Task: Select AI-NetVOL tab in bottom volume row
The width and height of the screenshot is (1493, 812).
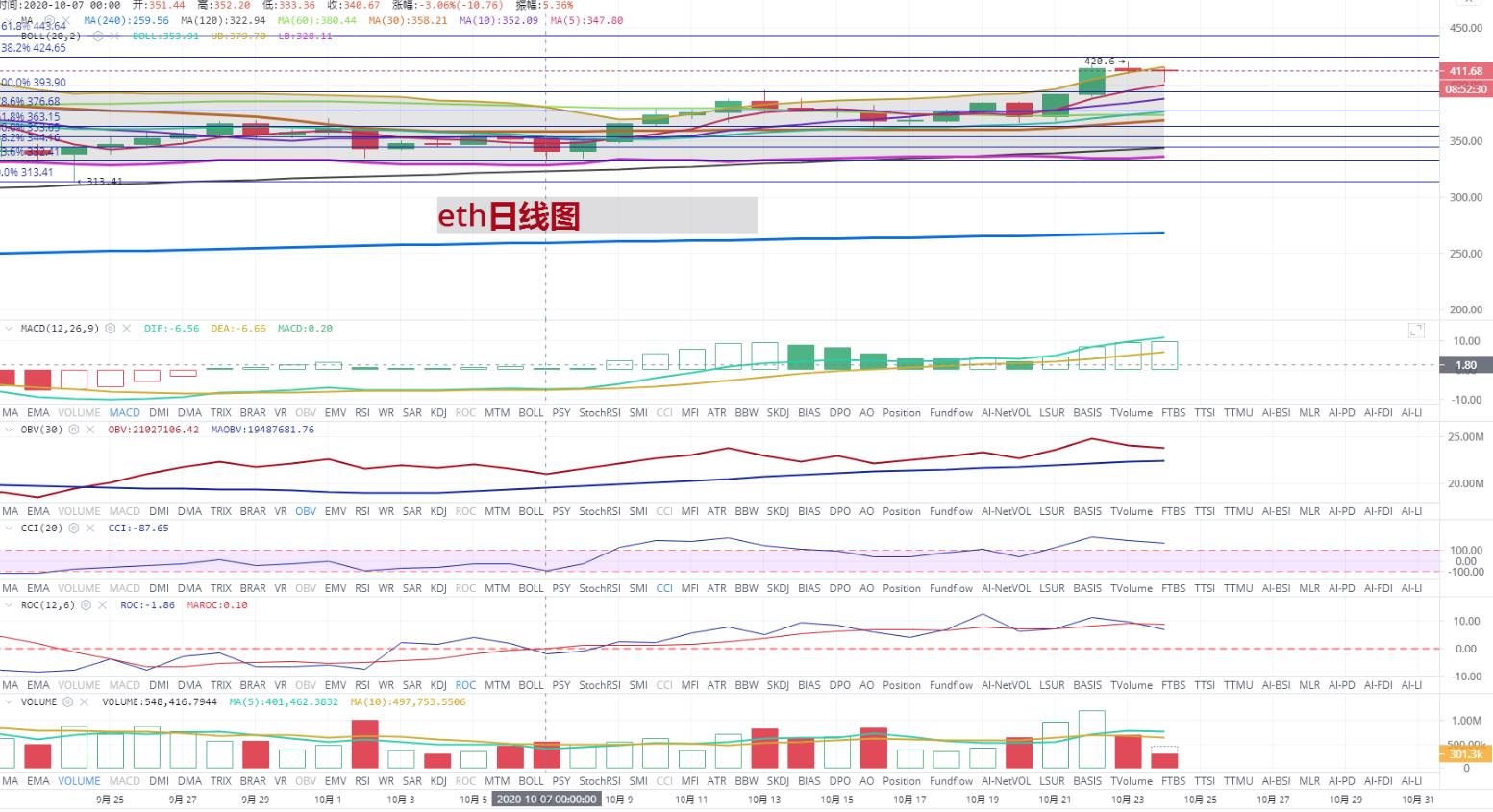Action: (1006, 782)
